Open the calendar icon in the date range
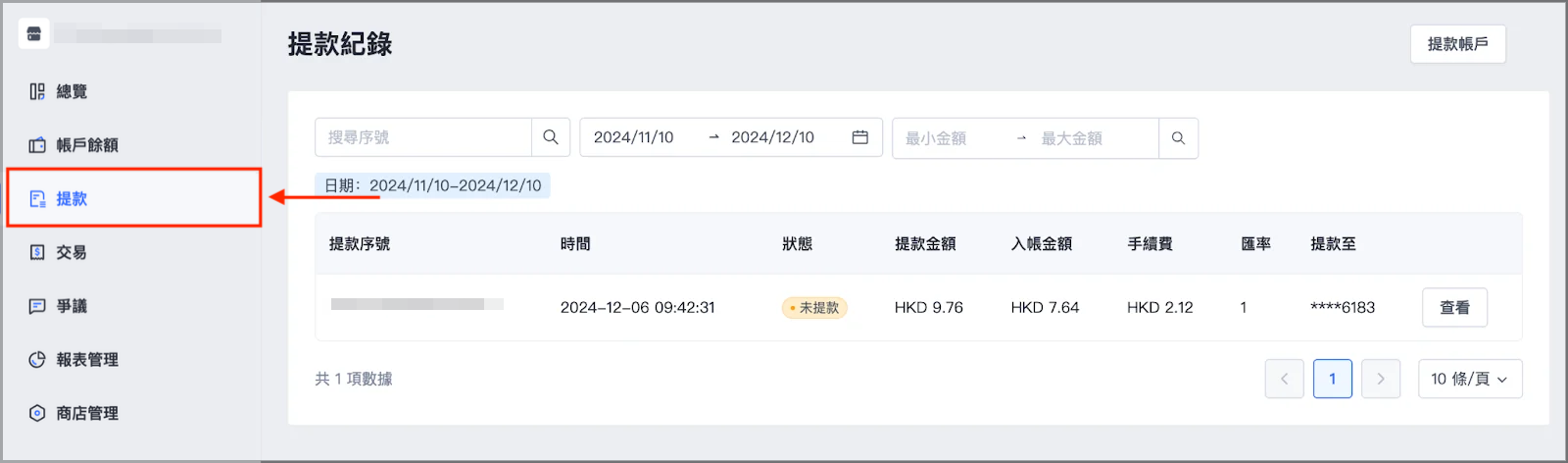The height and width of the screenshot is (463, 1568). [859, 137]
